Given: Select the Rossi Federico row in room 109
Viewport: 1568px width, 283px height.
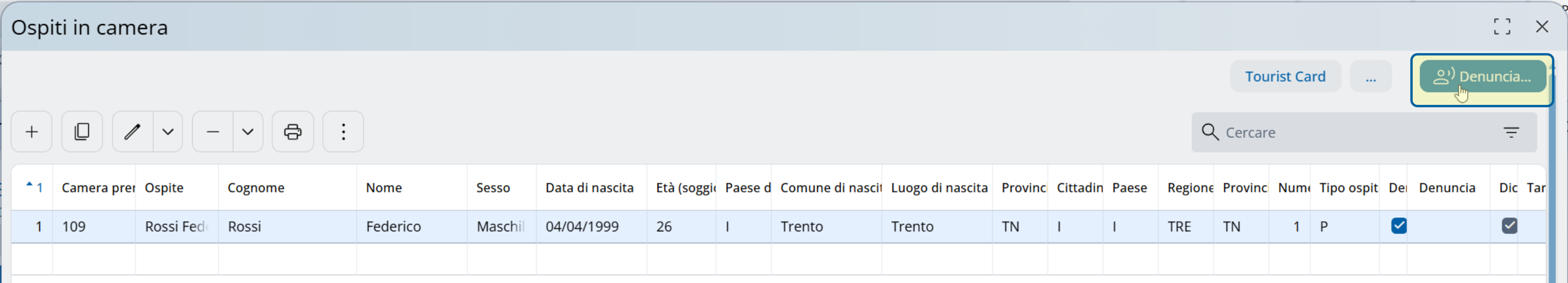Looking at the screenshot, I should coord(778,226).
